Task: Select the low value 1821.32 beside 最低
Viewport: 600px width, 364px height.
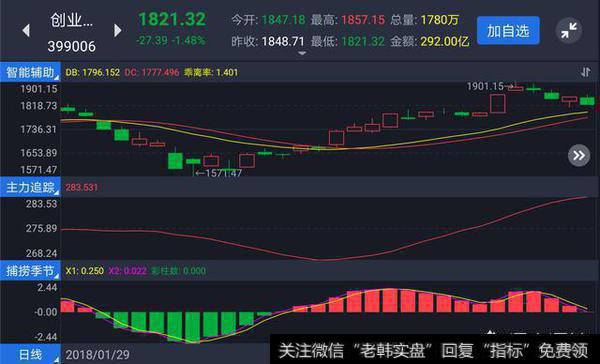Action: pyautogui.click(x=363, y=41)
